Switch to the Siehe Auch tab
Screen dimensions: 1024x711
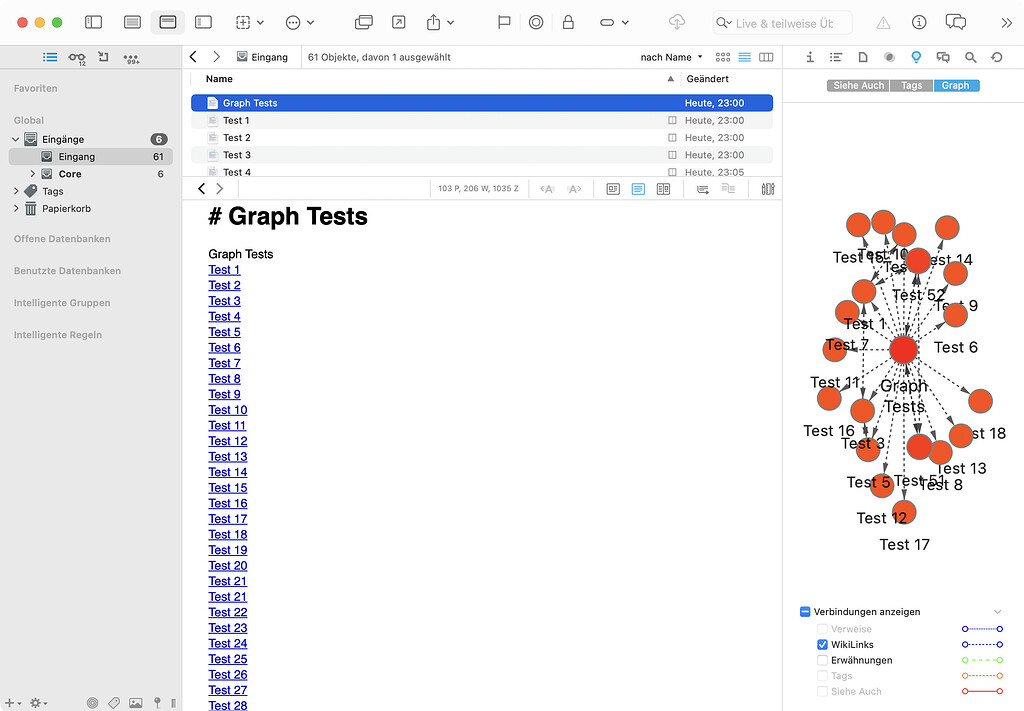point(858,85)
